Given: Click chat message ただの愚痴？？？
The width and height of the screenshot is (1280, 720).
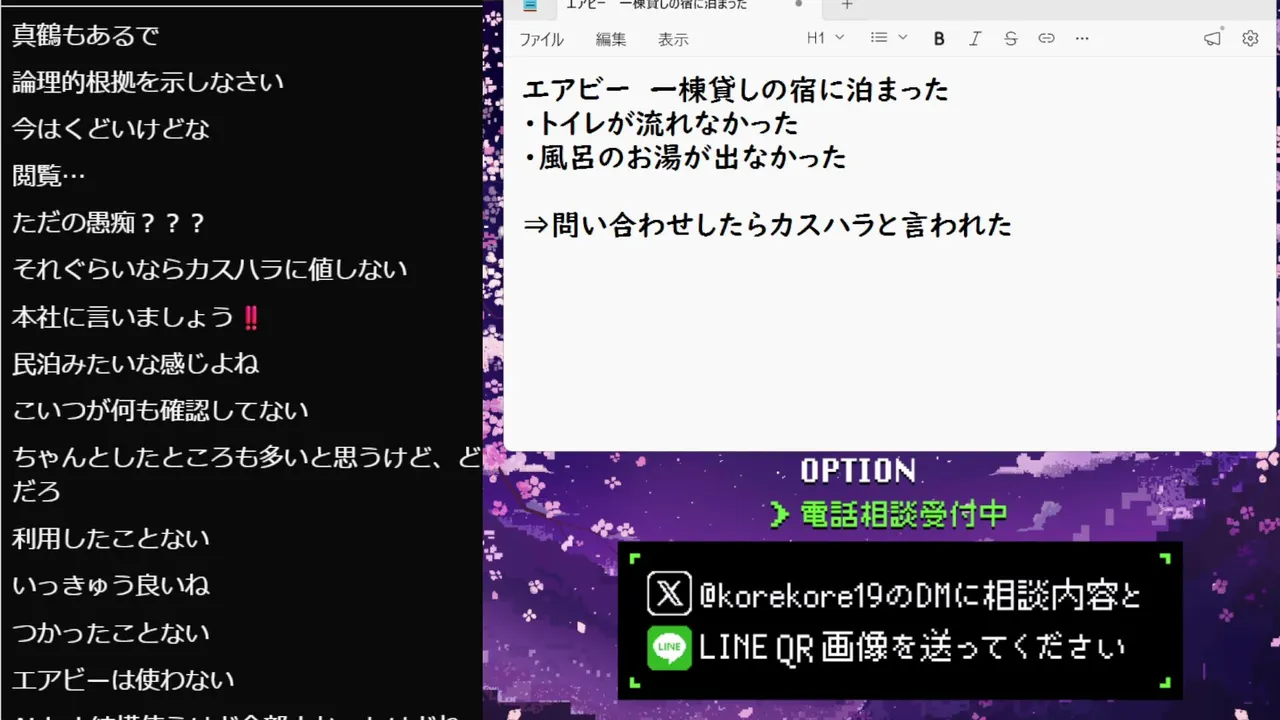Looking at the screenshot, I should (109, 223).
